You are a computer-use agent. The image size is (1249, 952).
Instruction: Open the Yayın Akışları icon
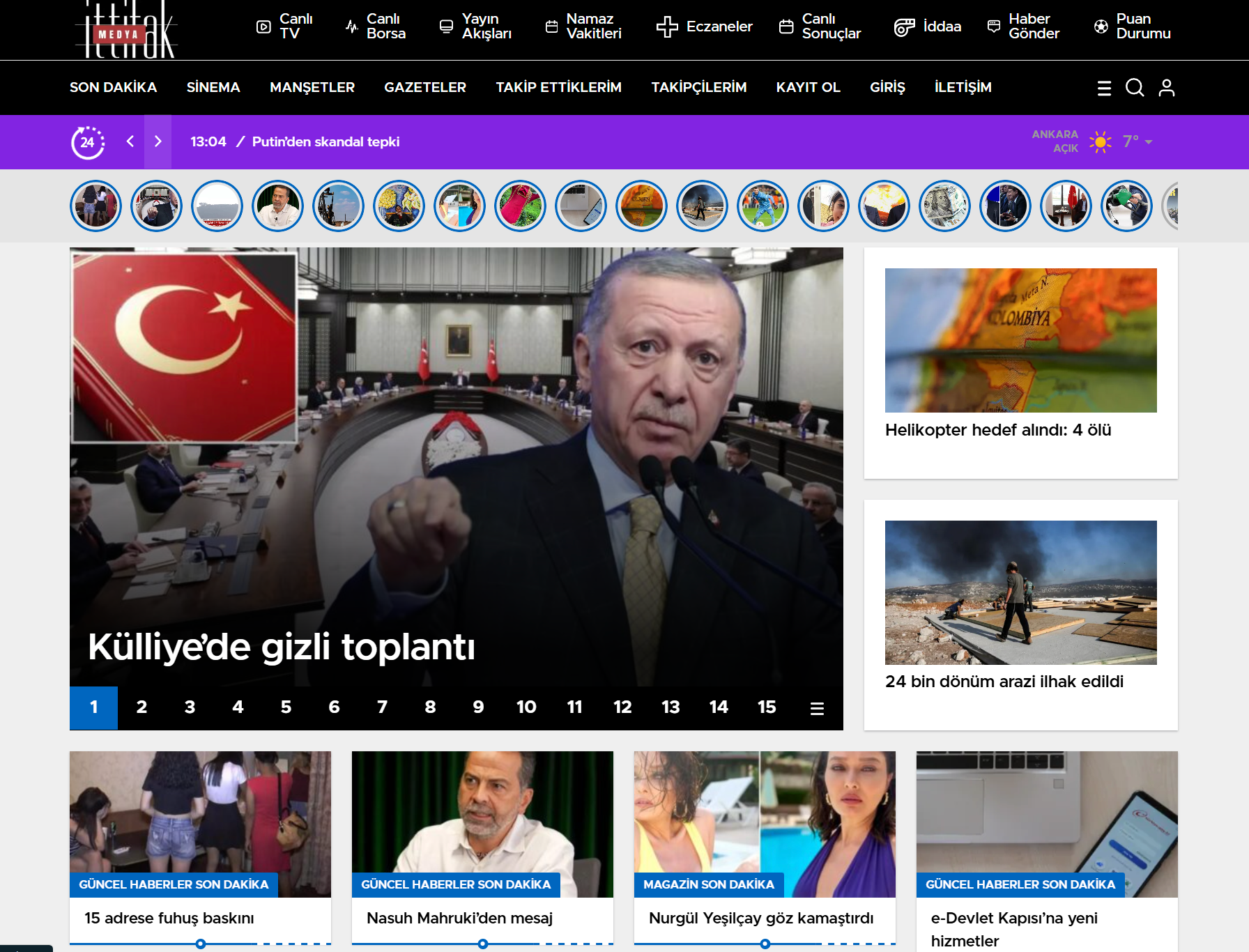click(446, 26)
